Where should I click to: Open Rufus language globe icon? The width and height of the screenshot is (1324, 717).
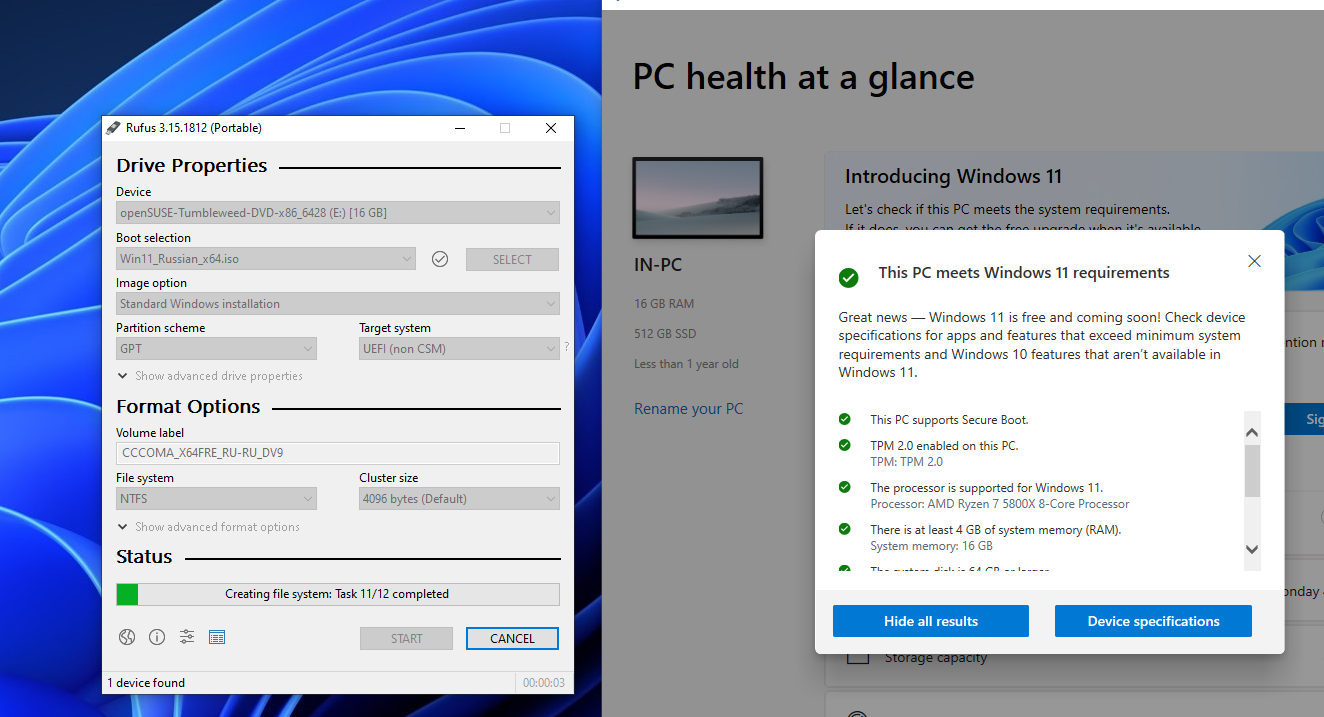(x=127, y=637)
